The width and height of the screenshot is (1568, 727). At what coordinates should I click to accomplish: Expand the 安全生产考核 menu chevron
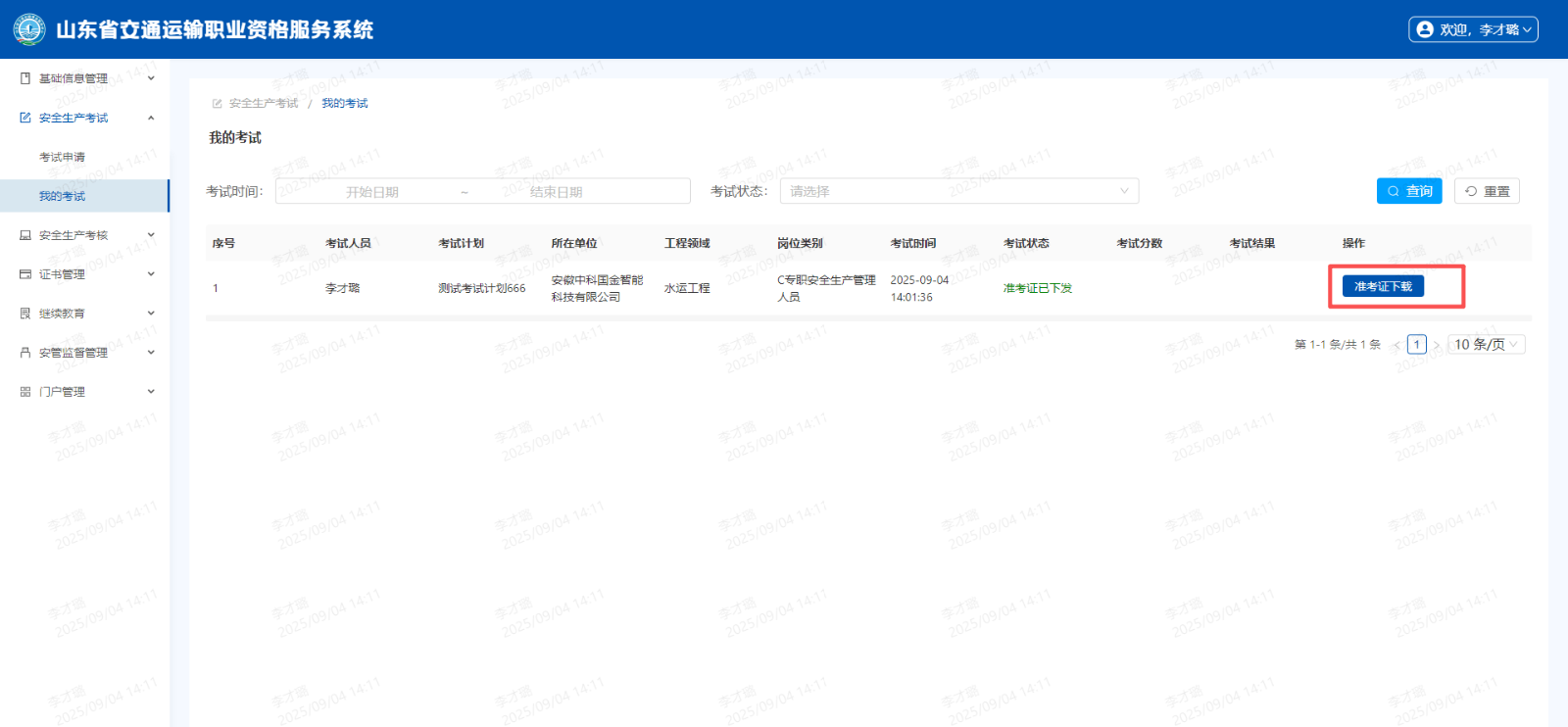tap(151, 235)
